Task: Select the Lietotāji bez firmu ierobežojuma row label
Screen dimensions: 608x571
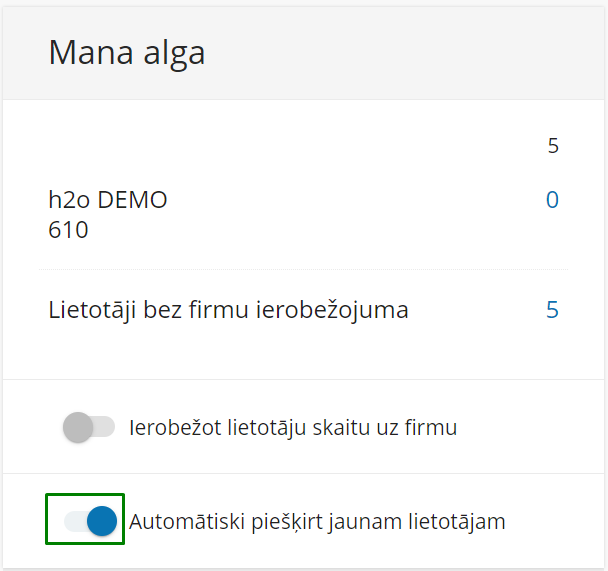Action: 228,311
